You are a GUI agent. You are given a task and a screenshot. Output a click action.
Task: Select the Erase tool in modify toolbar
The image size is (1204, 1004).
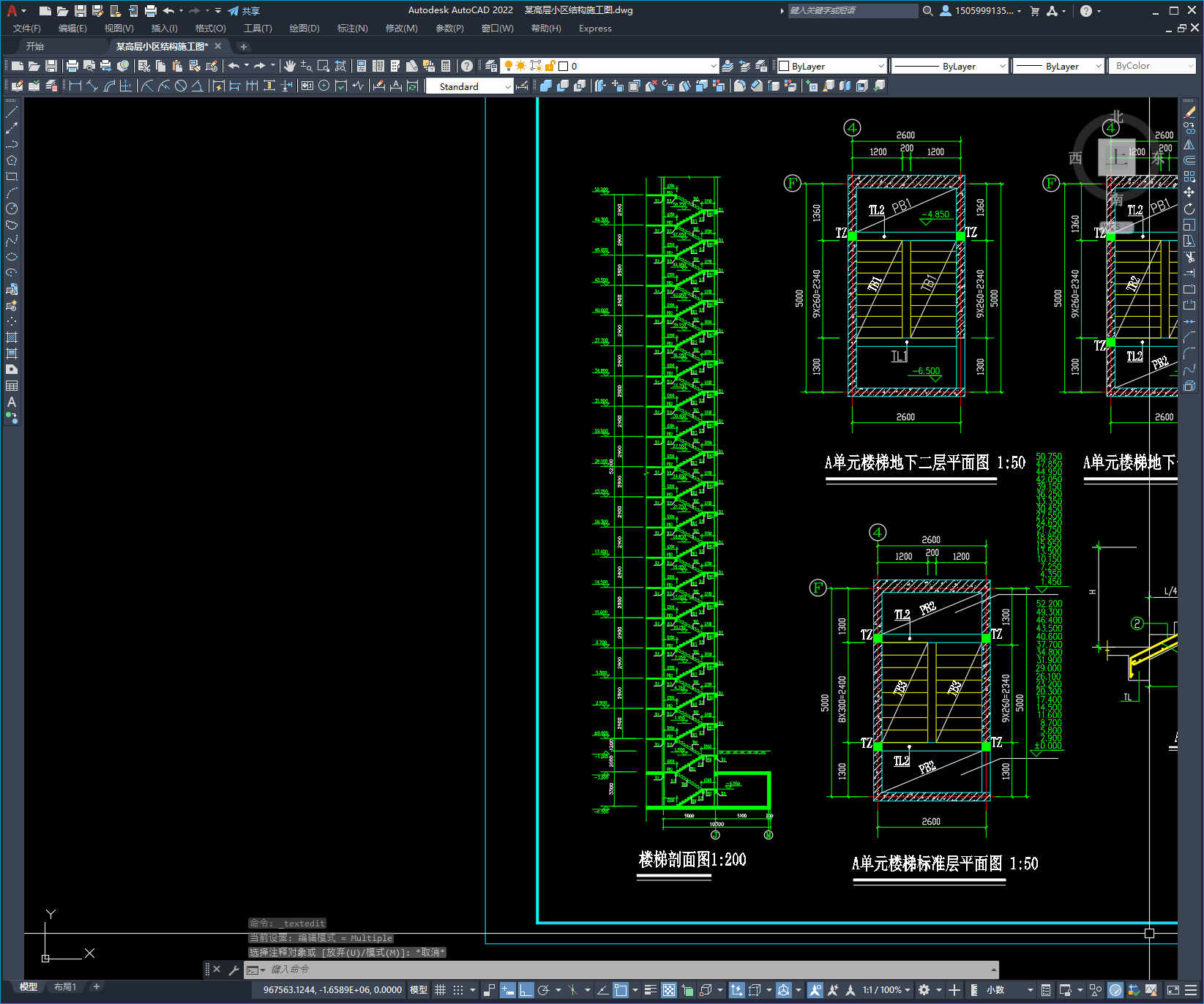tap(1189, 112)
